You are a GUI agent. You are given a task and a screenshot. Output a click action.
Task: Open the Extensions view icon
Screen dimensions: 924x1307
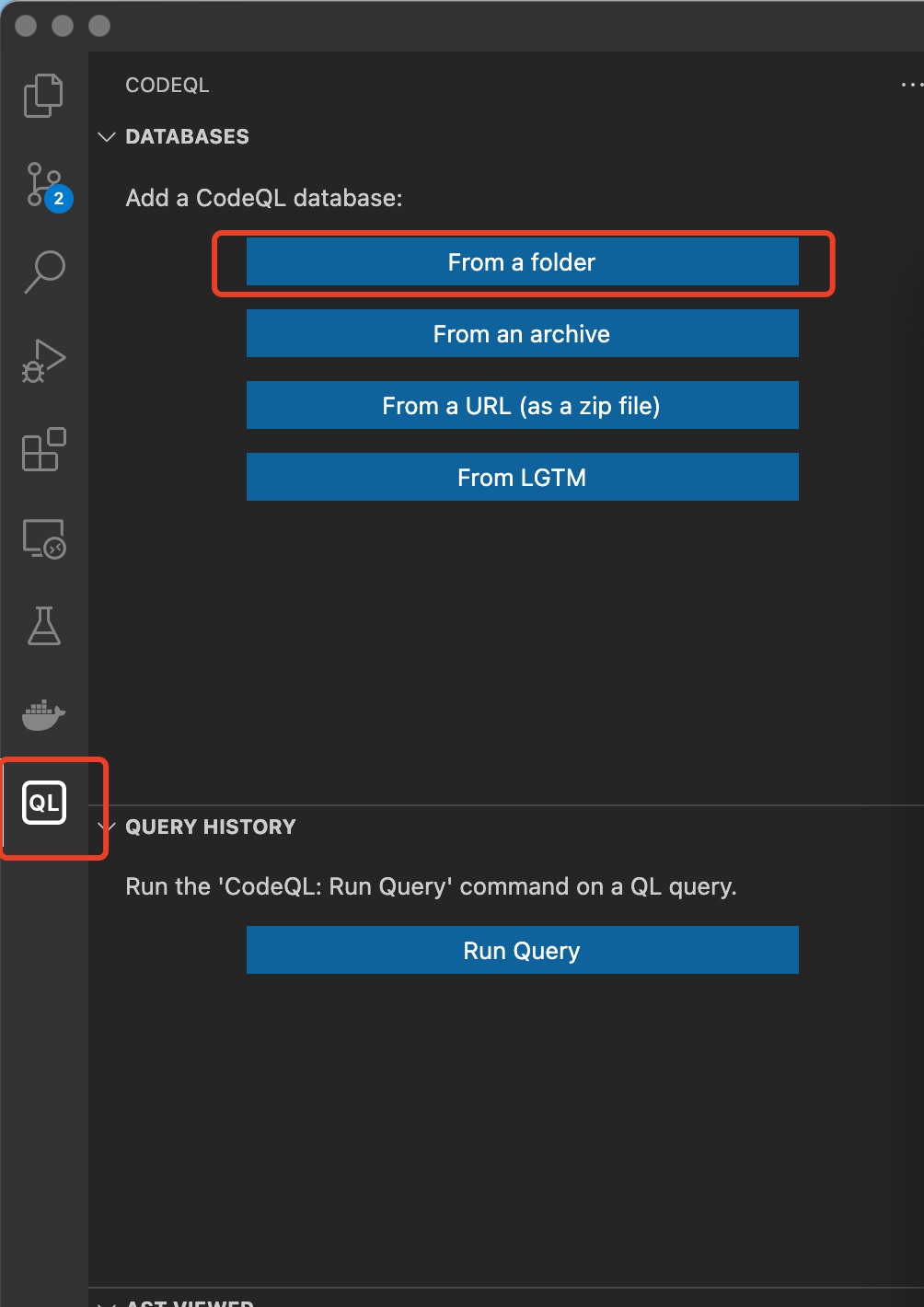(44, 449)
